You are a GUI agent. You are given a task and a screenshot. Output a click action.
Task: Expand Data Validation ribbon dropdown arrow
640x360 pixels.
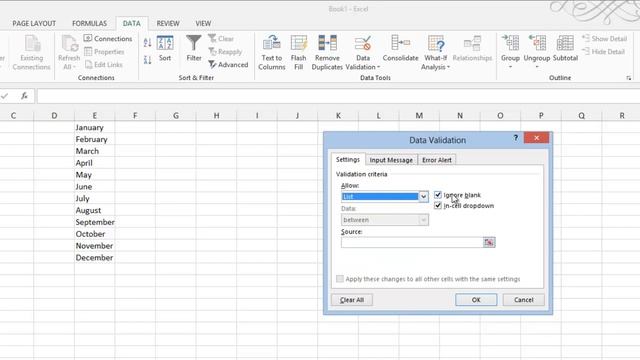pos(378,67)
